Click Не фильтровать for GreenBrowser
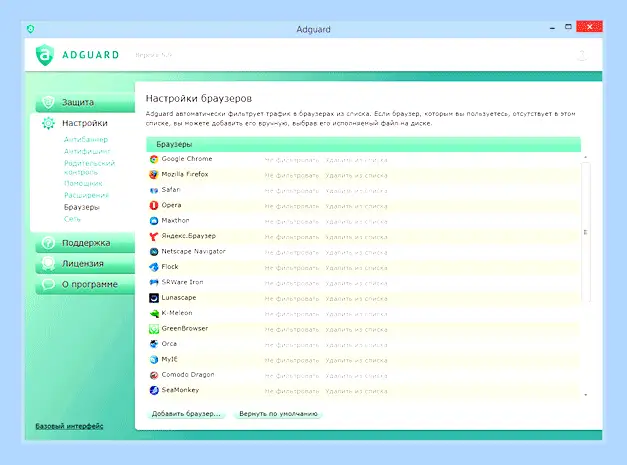 292,330
